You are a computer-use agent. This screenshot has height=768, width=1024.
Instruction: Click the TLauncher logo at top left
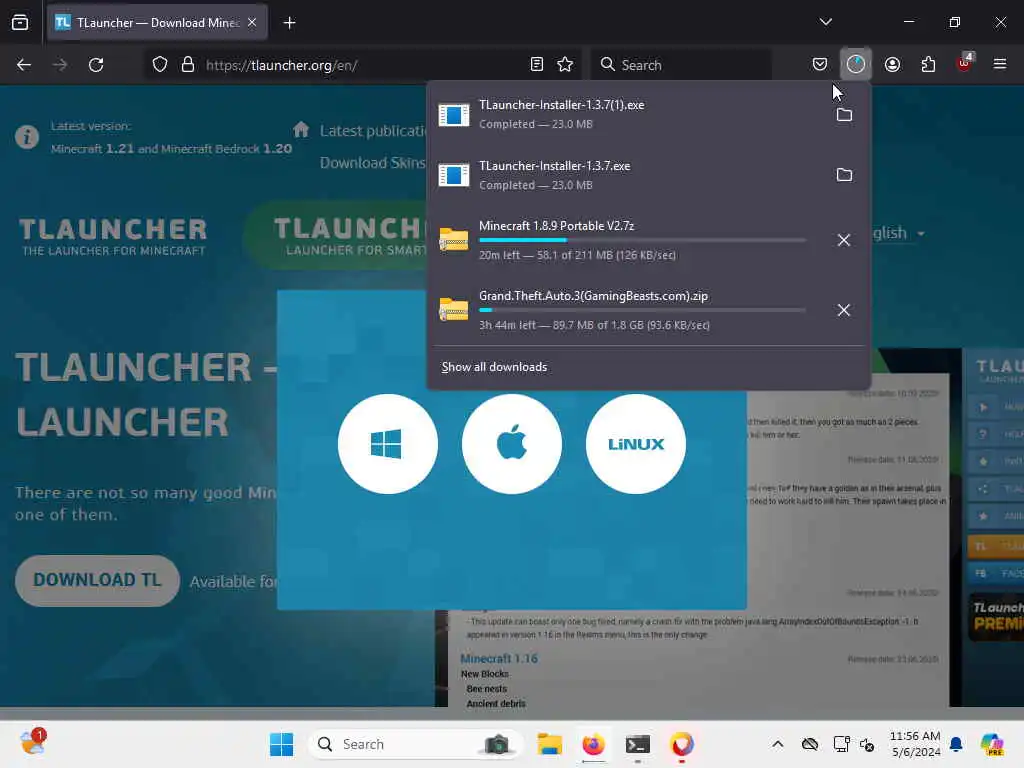(x=113, y=236)
